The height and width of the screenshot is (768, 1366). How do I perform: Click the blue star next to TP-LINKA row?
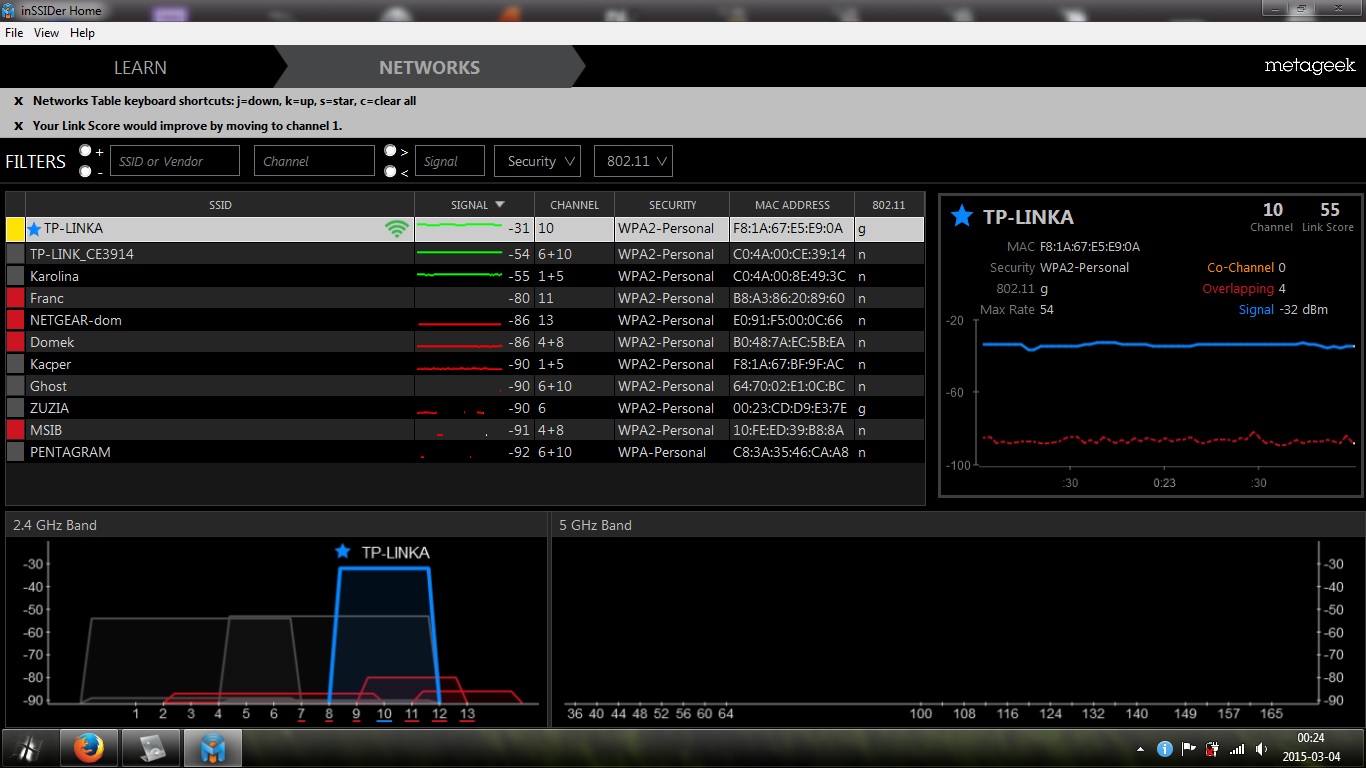pyautogui.click(x=34, y=229)
